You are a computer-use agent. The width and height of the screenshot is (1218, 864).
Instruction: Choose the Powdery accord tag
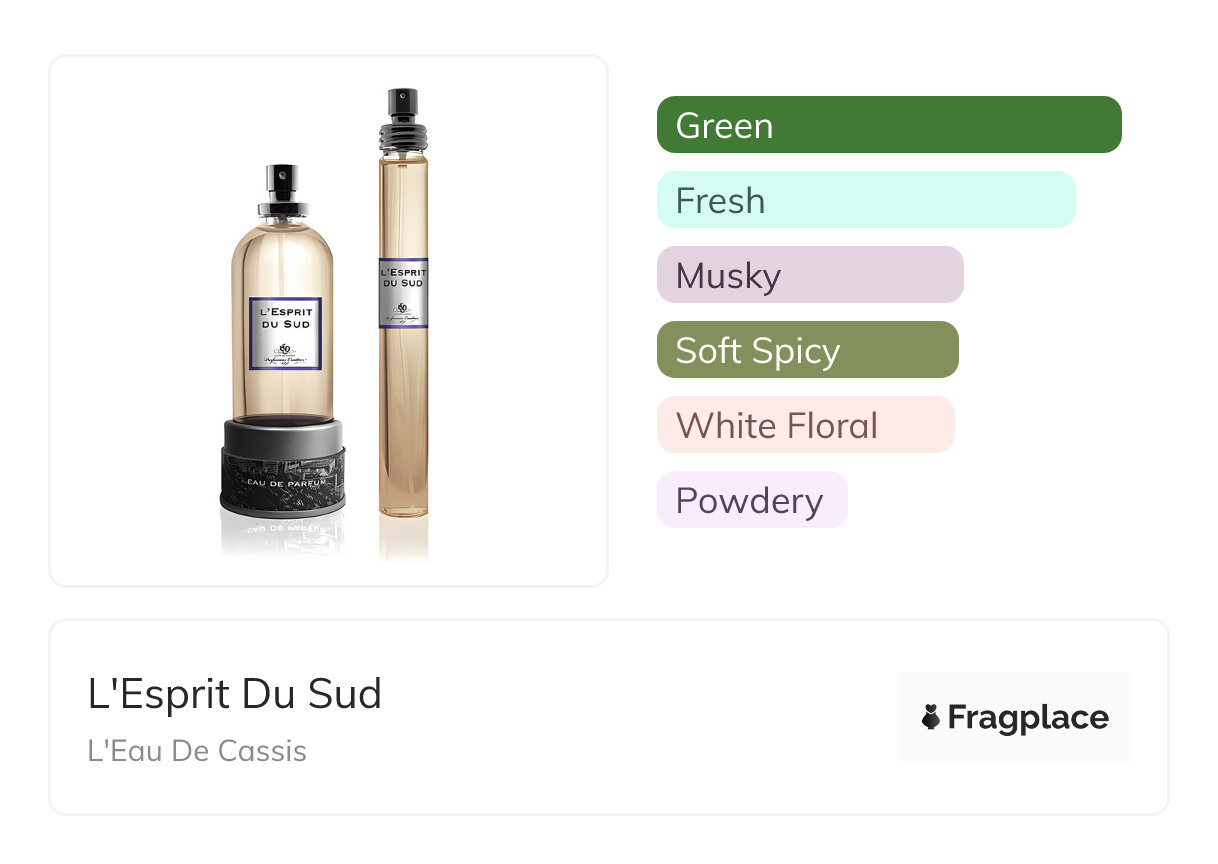tap(752, 500)
